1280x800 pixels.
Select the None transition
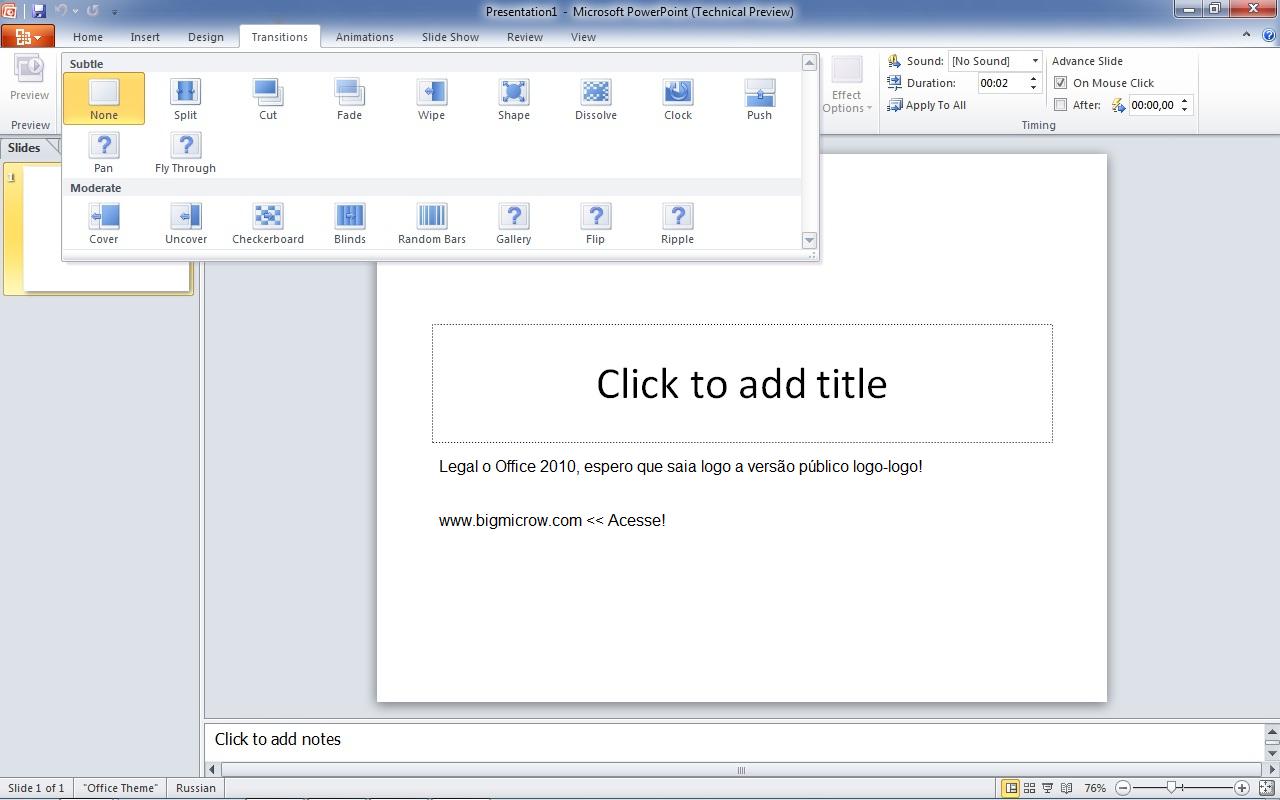click(x=104, y=98)
